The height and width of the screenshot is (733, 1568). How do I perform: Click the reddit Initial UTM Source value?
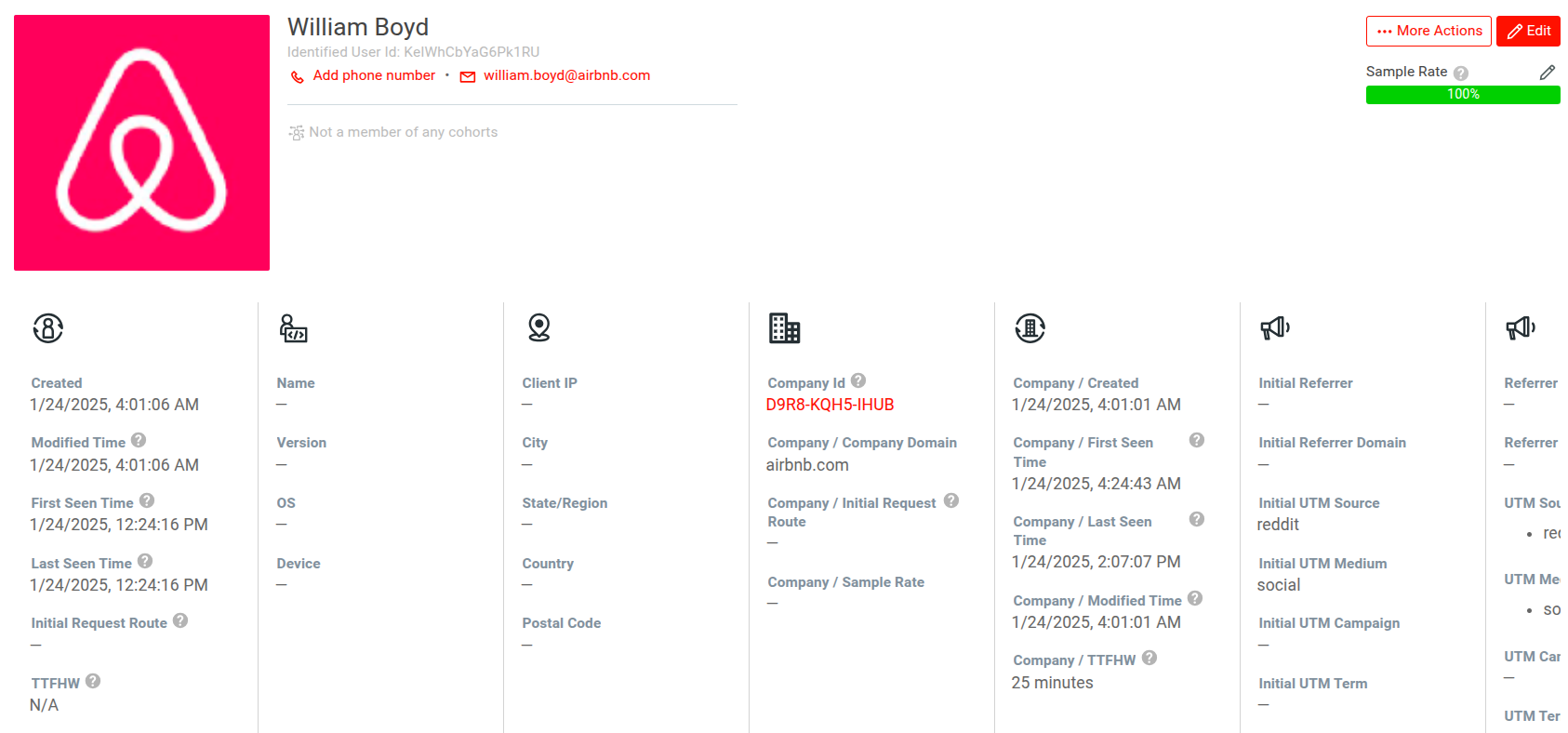click(1278, 525)
